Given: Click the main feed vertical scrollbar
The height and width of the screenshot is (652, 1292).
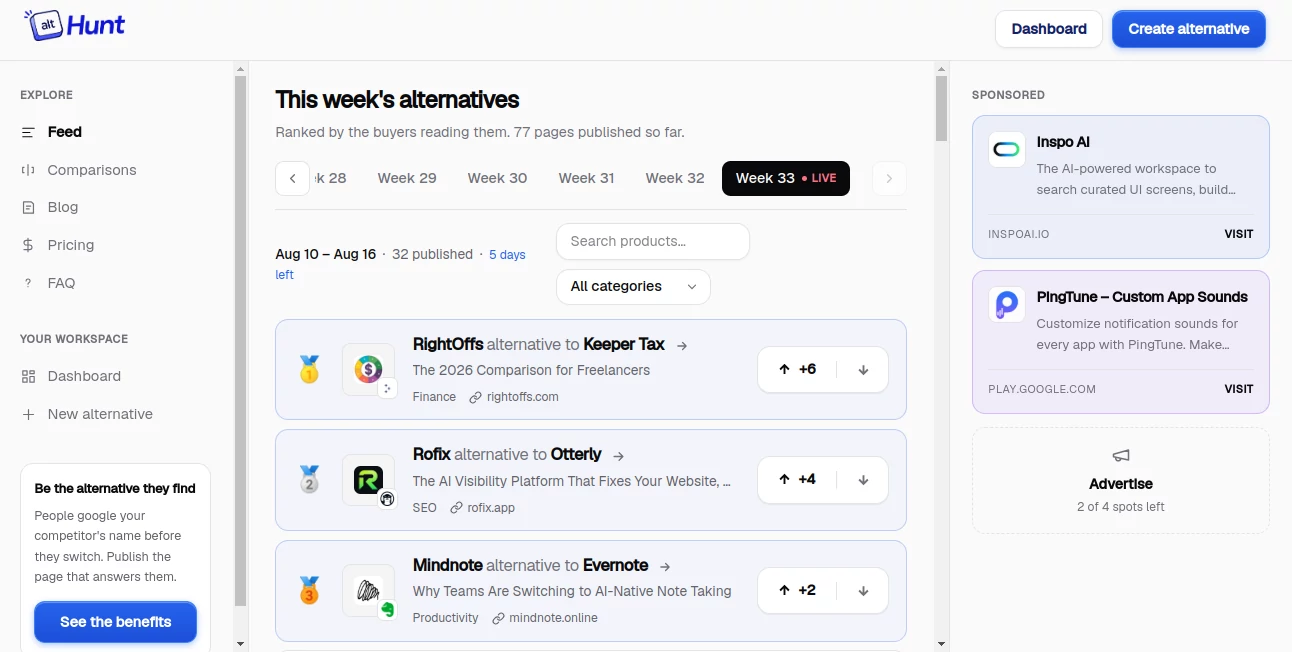Looking at the screenshot, I should coord(941,110).
